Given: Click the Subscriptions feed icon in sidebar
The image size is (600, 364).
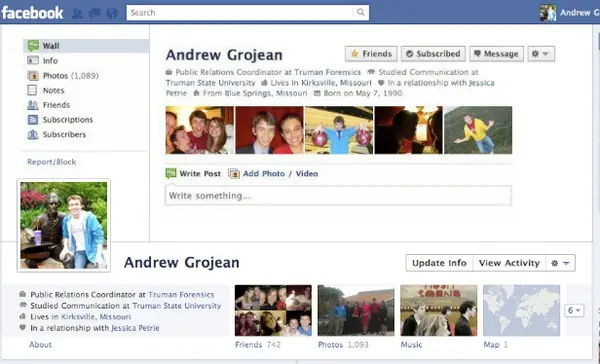Looking at the screenshot, I should [x=33, y=120].
